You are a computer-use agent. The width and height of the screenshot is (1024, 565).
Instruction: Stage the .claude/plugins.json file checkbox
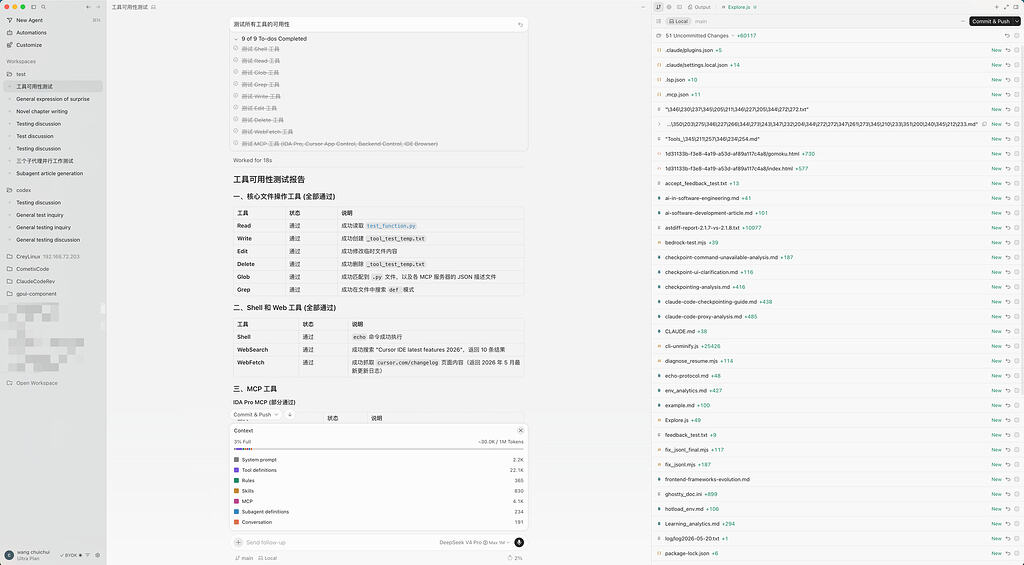[x=1017, y=50]
